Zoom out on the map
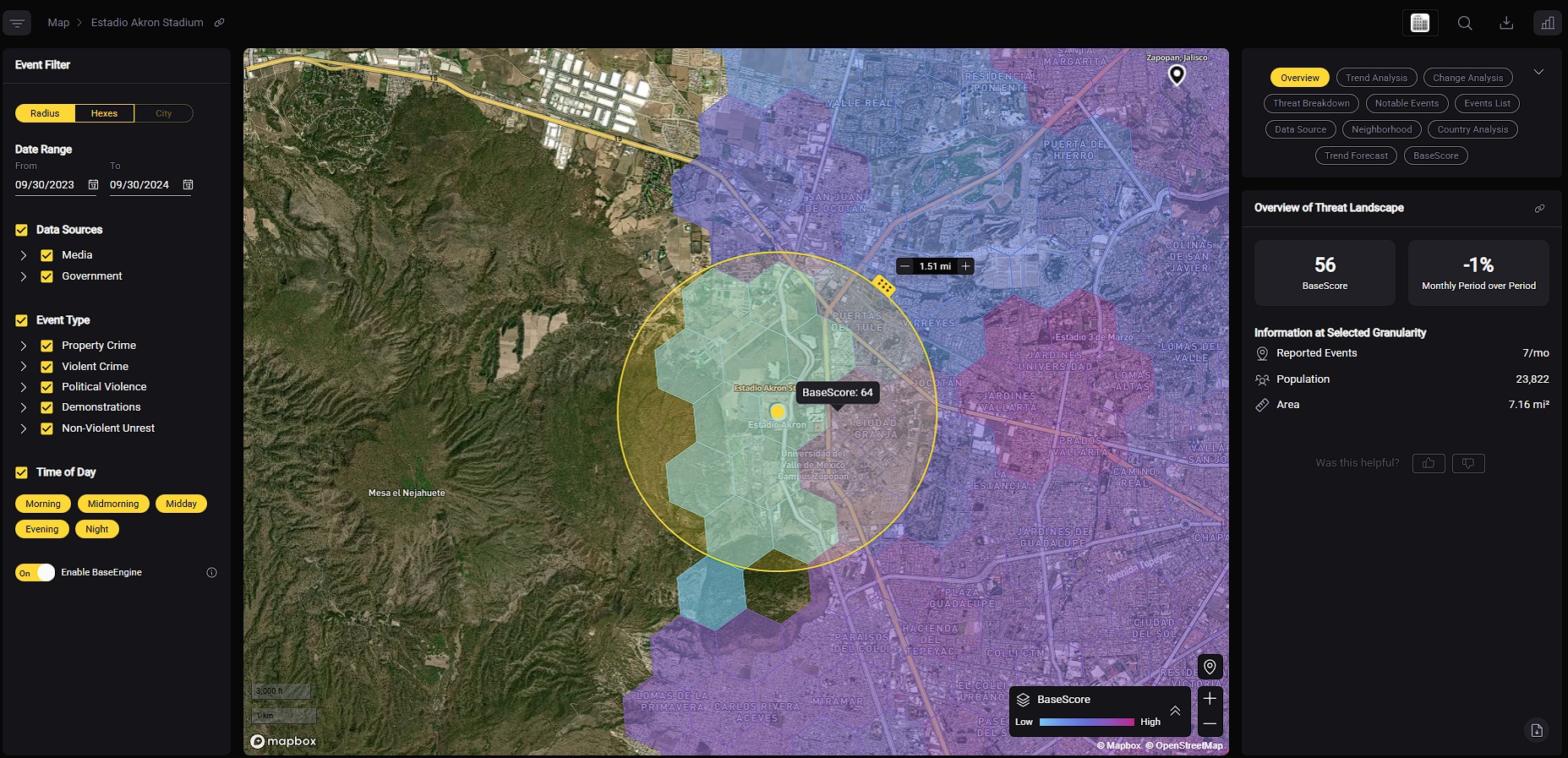 [1210, 723]
